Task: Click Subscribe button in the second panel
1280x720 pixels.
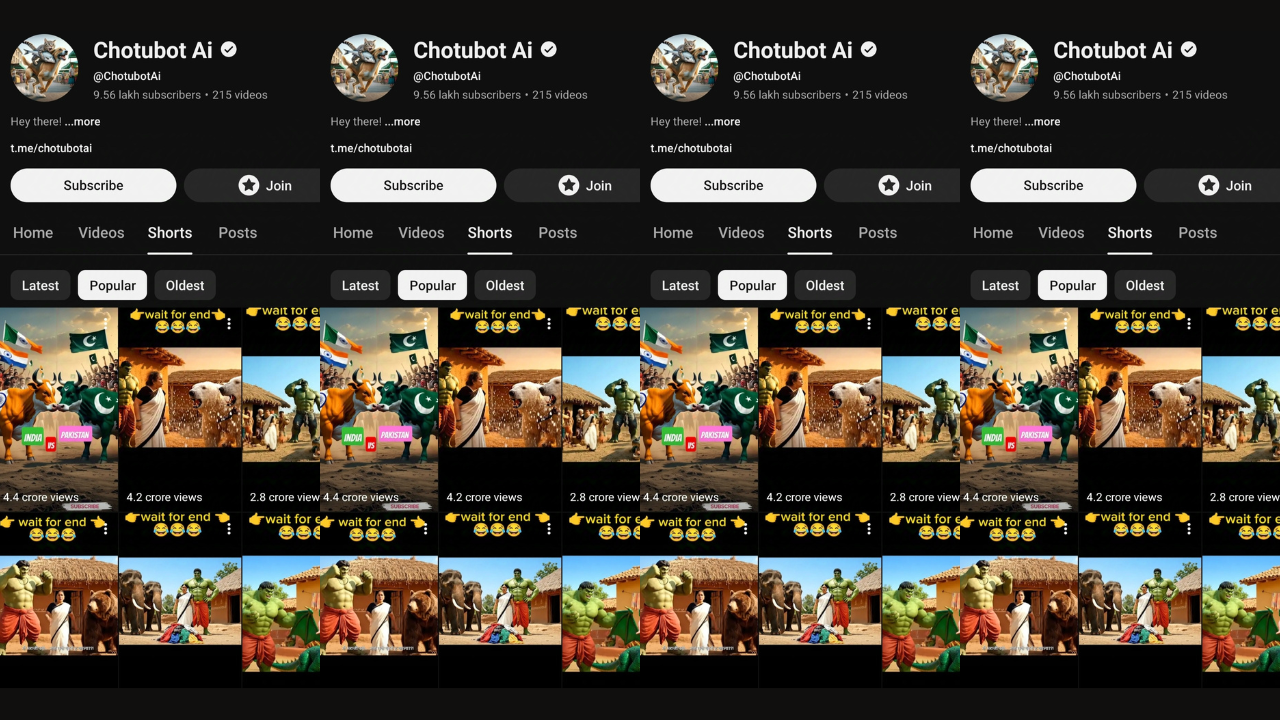Action: coord(413,185)
